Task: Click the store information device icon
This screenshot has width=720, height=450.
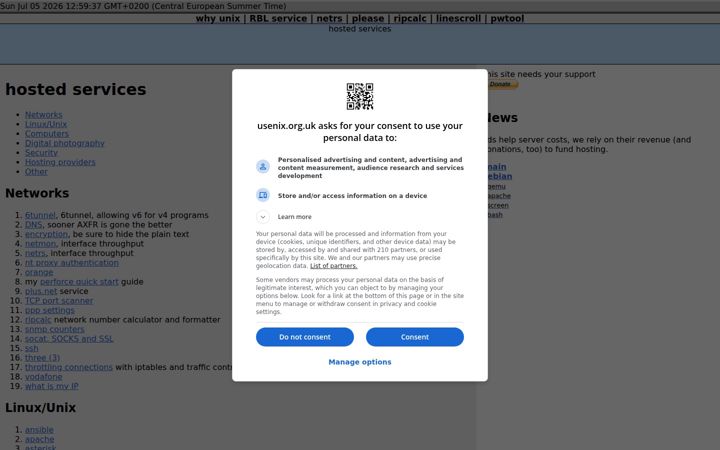Action: 263,195
